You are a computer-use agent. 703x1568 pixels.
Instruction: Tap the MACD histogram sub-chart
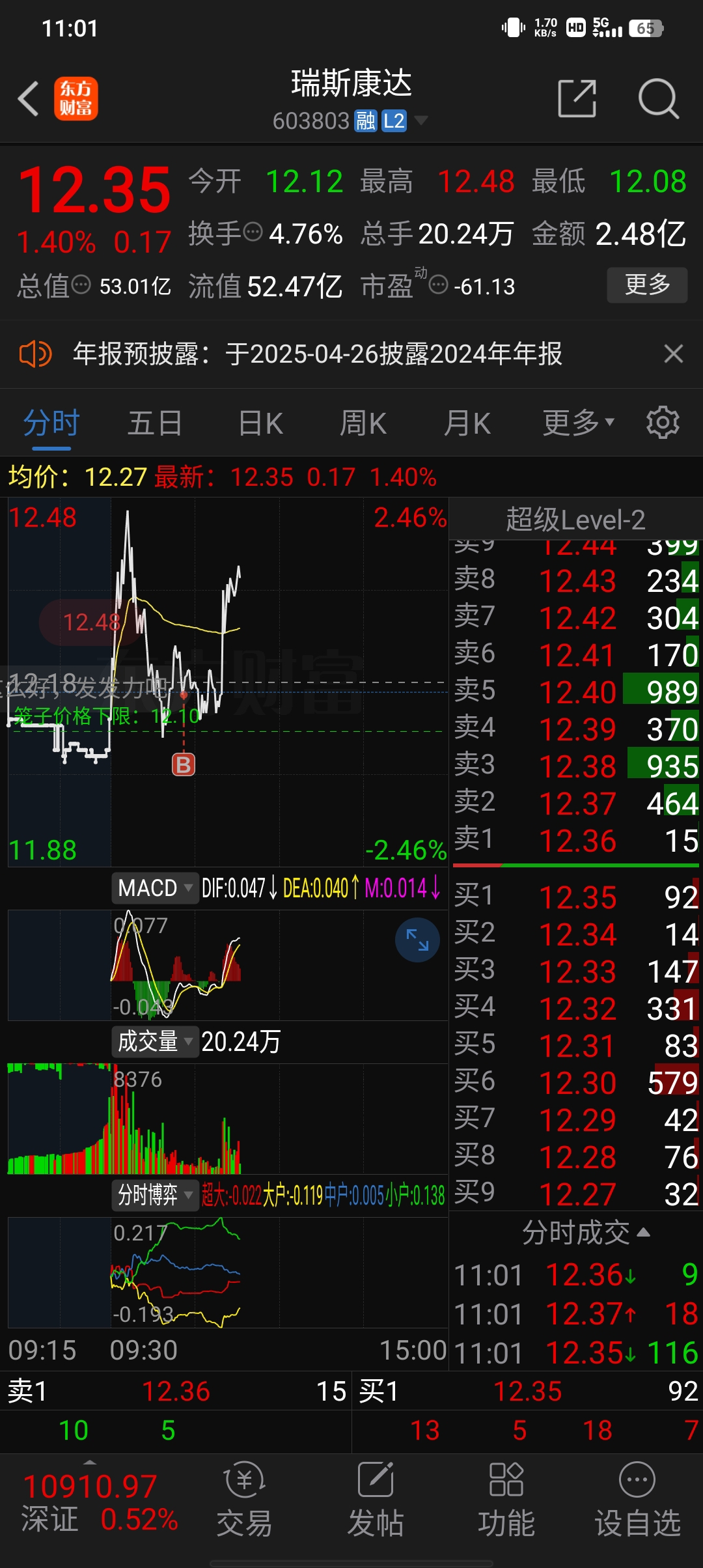[x=228, y=965]
